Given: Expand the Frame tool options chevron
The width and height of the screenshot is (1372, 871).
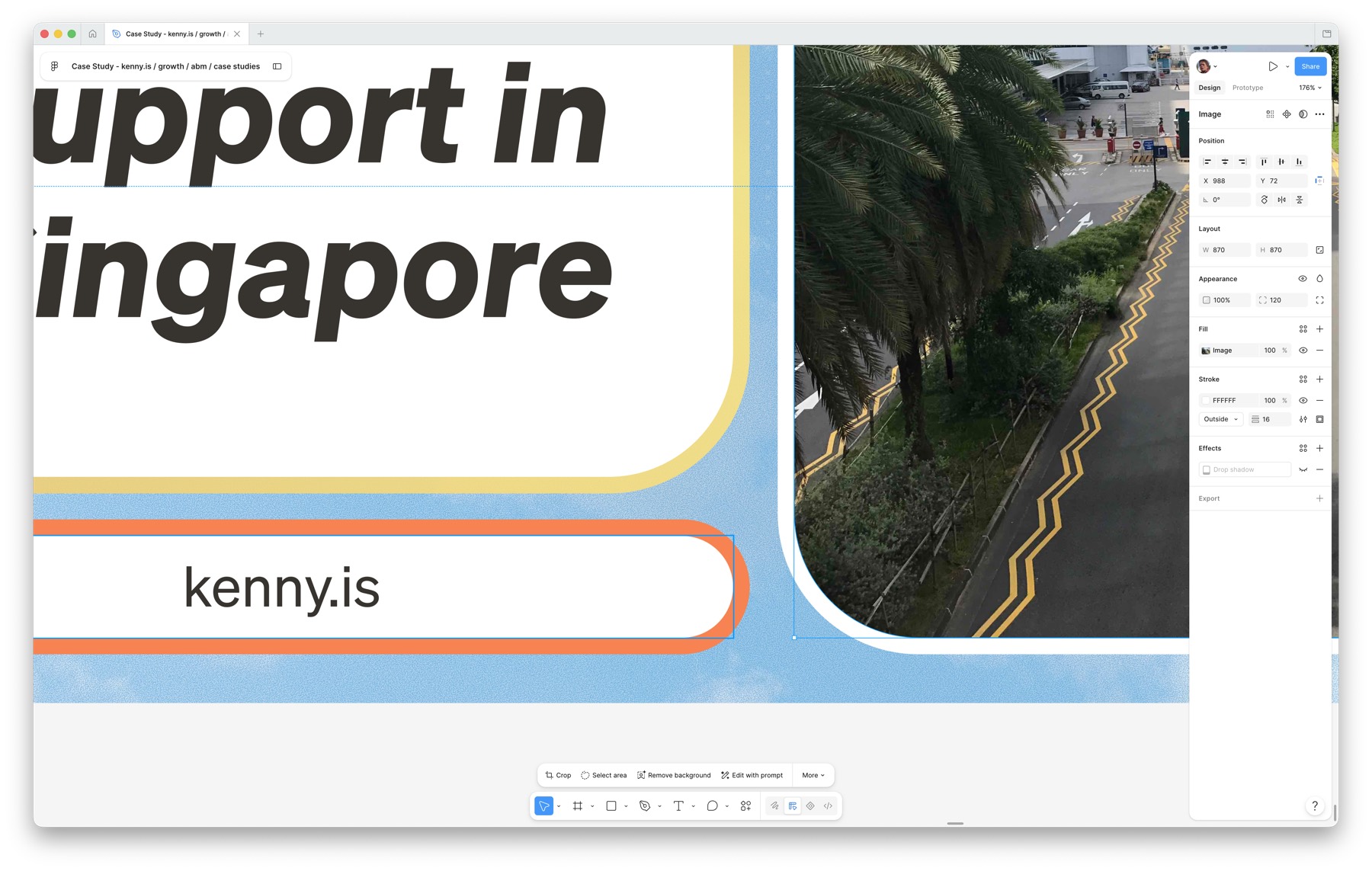Looking at the screenshot, I should [592, 806].
